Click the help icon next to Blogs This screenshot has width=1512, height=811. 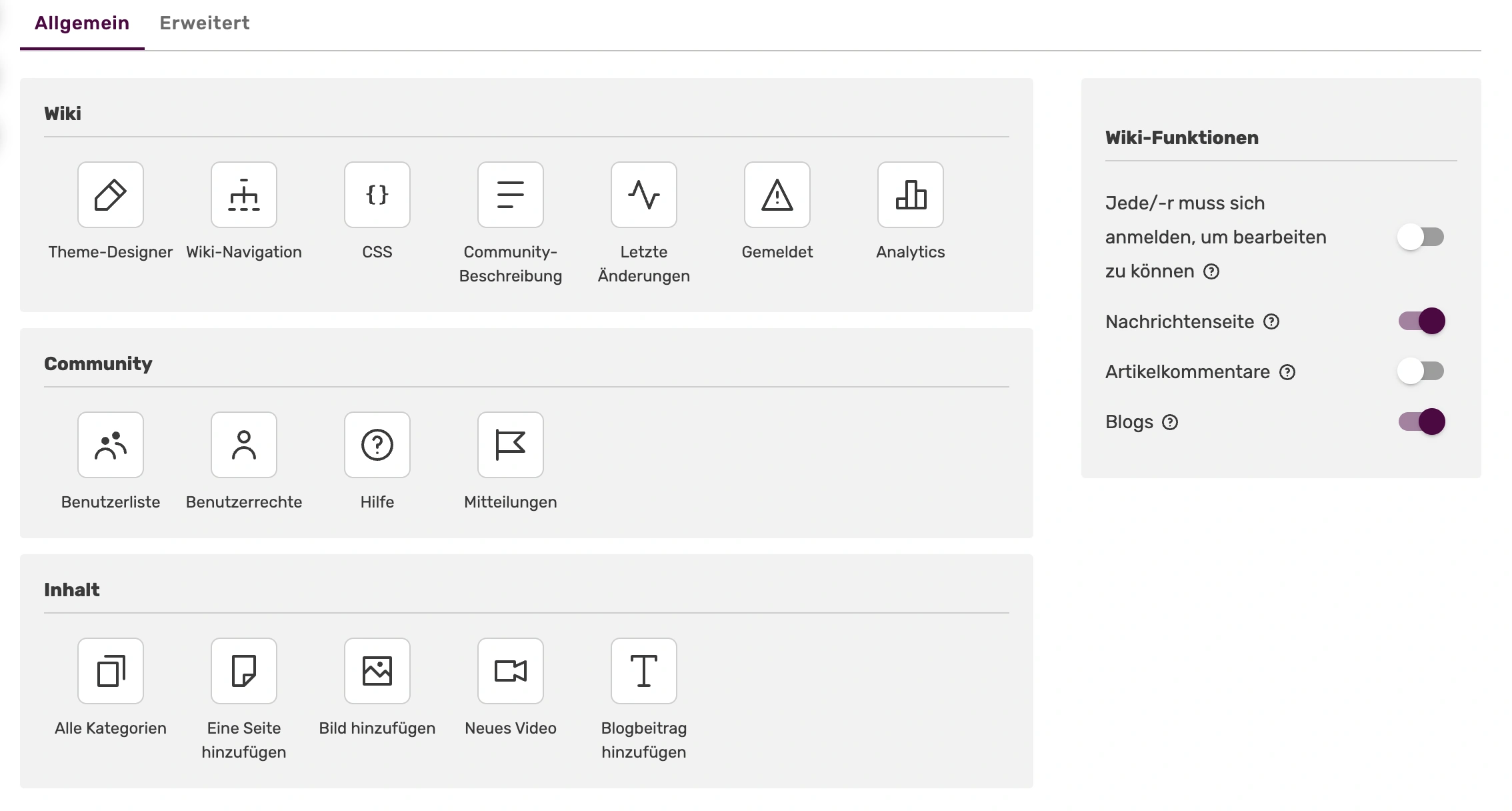tap(1170, 422)
